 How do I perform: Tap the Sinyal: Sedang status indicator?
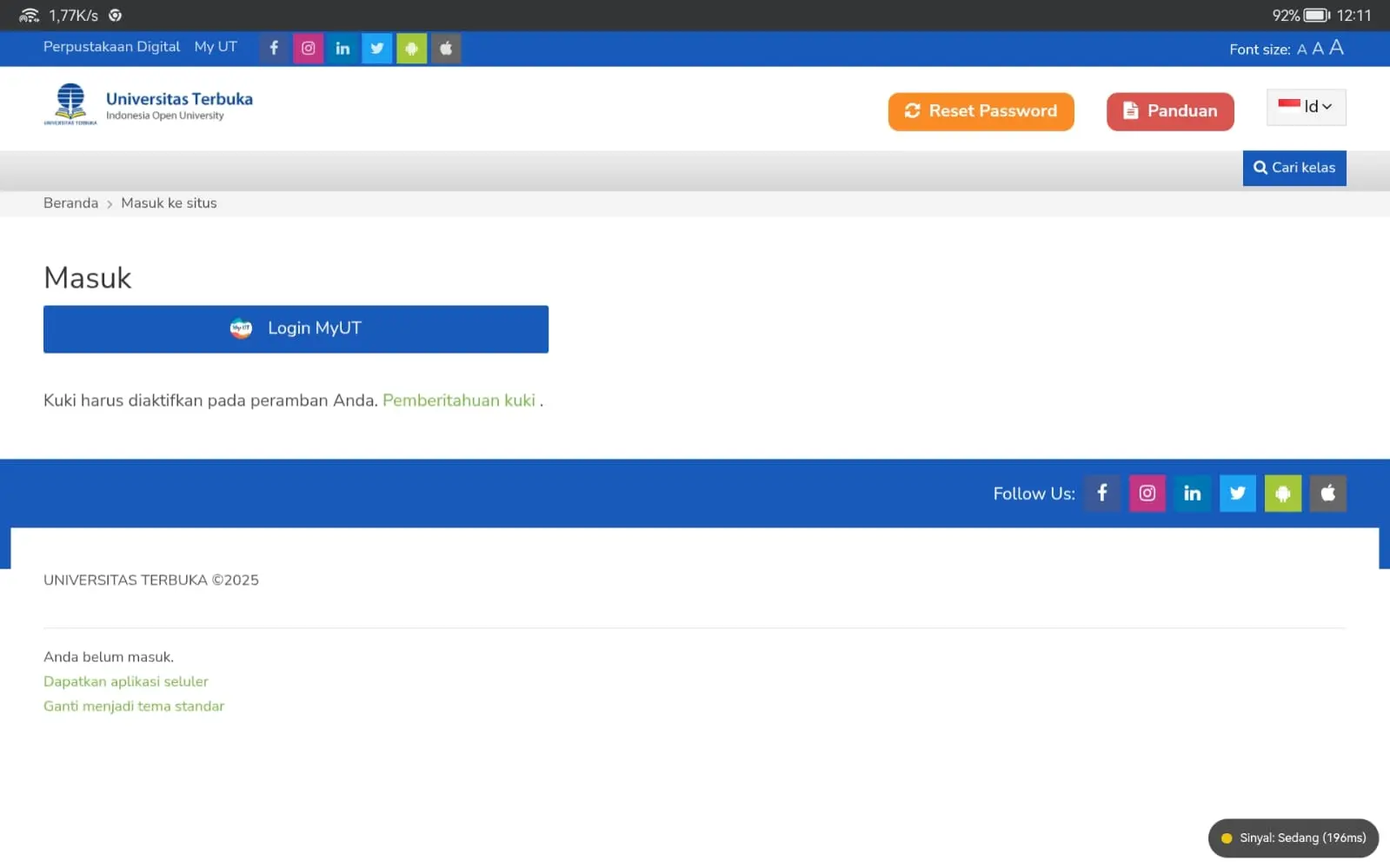1294,838
